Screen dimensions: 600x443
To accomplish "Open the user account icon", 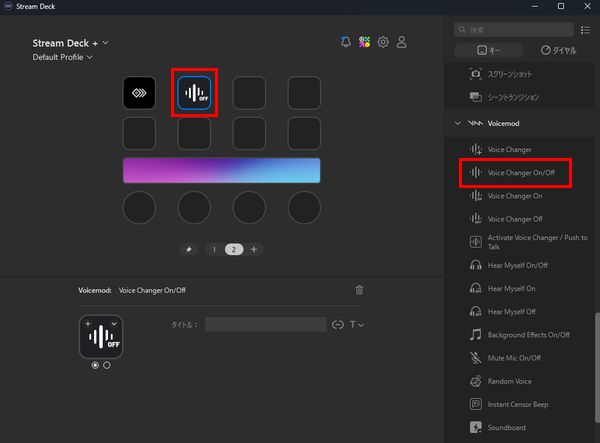I will (x=401, y=42).
